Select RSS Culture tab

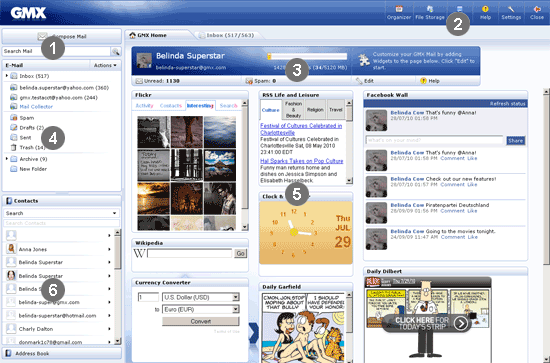point(271,110)
